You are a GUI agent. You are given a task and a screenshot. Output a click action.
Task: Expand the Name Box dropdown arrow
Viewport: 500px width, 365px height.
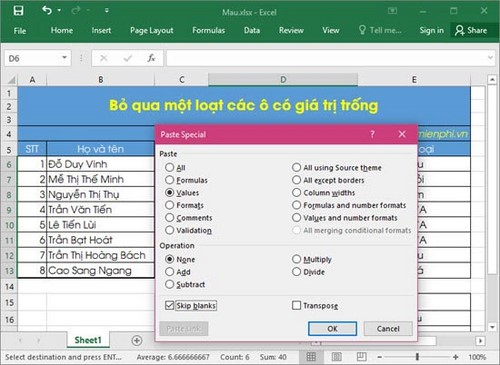(64, 58)
